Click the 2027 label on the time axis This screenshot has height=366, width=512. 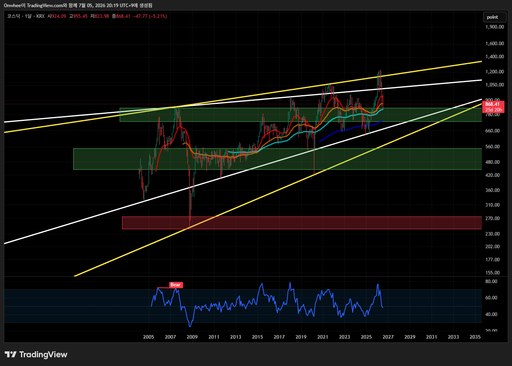pyautogui.click(x=388, y=337)
